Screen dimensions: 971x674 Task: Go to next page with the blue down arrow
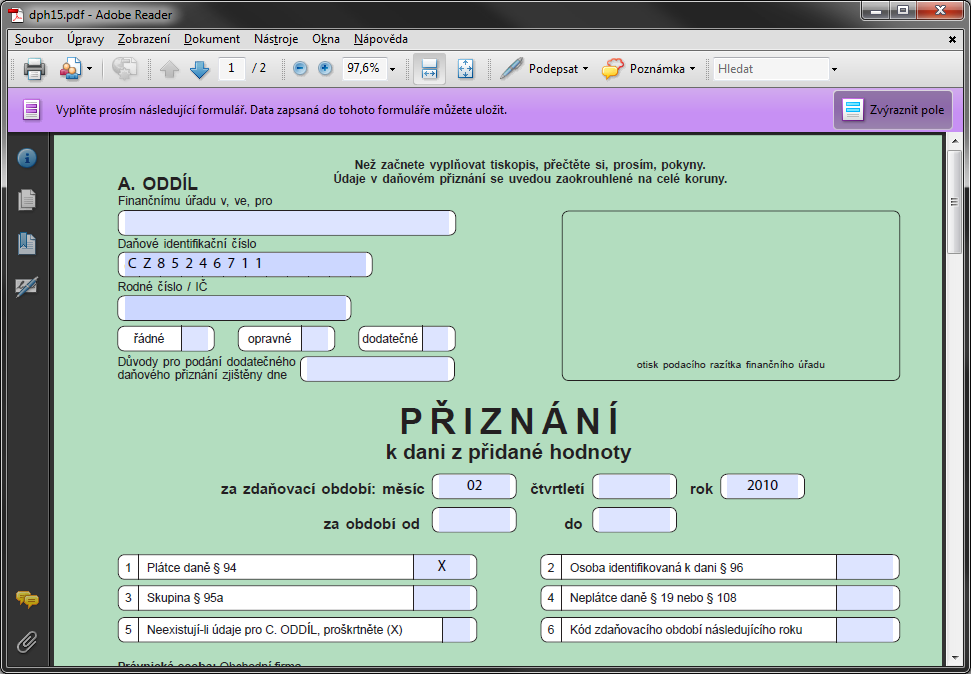[x=199, y=69]
